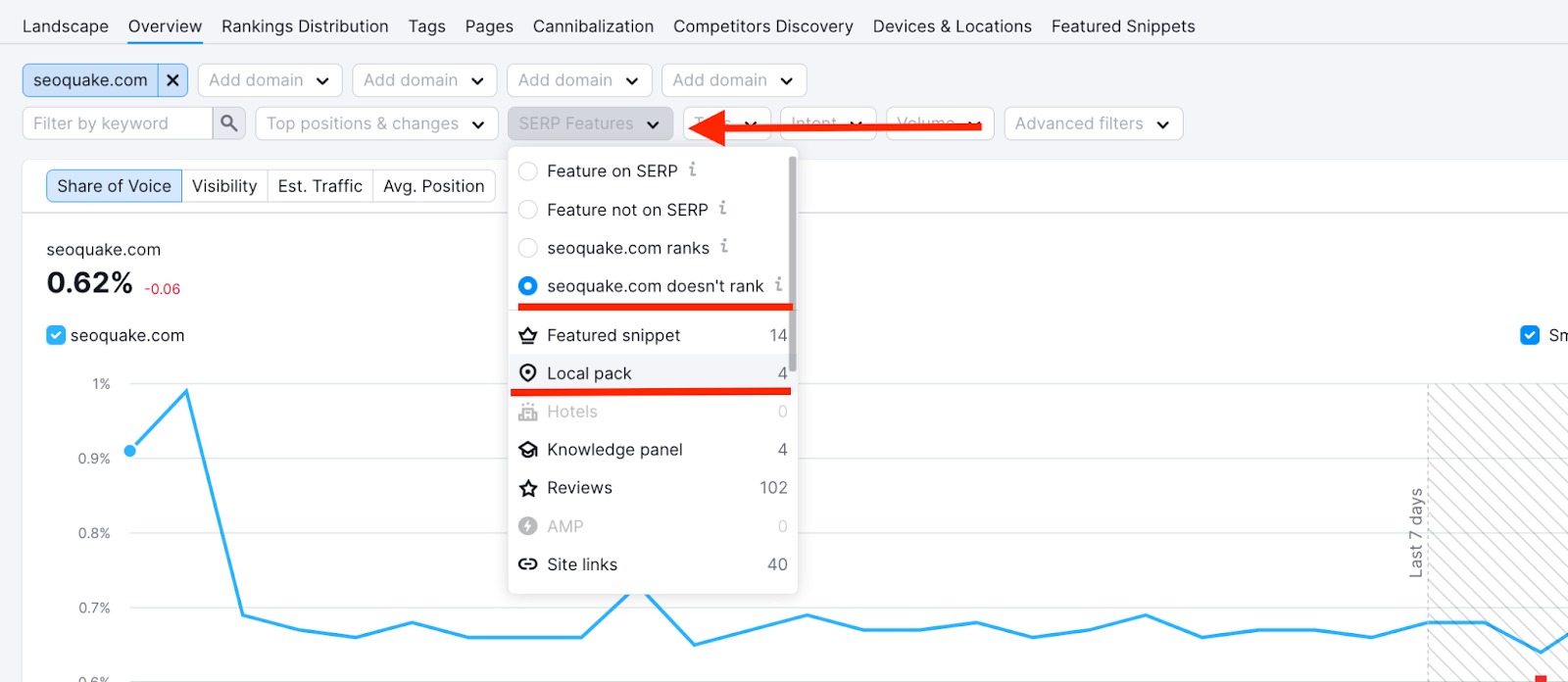Viewport: 1568px width, 682px height.
Task: Click the seoquake.com domain chip
Action: 90,80
